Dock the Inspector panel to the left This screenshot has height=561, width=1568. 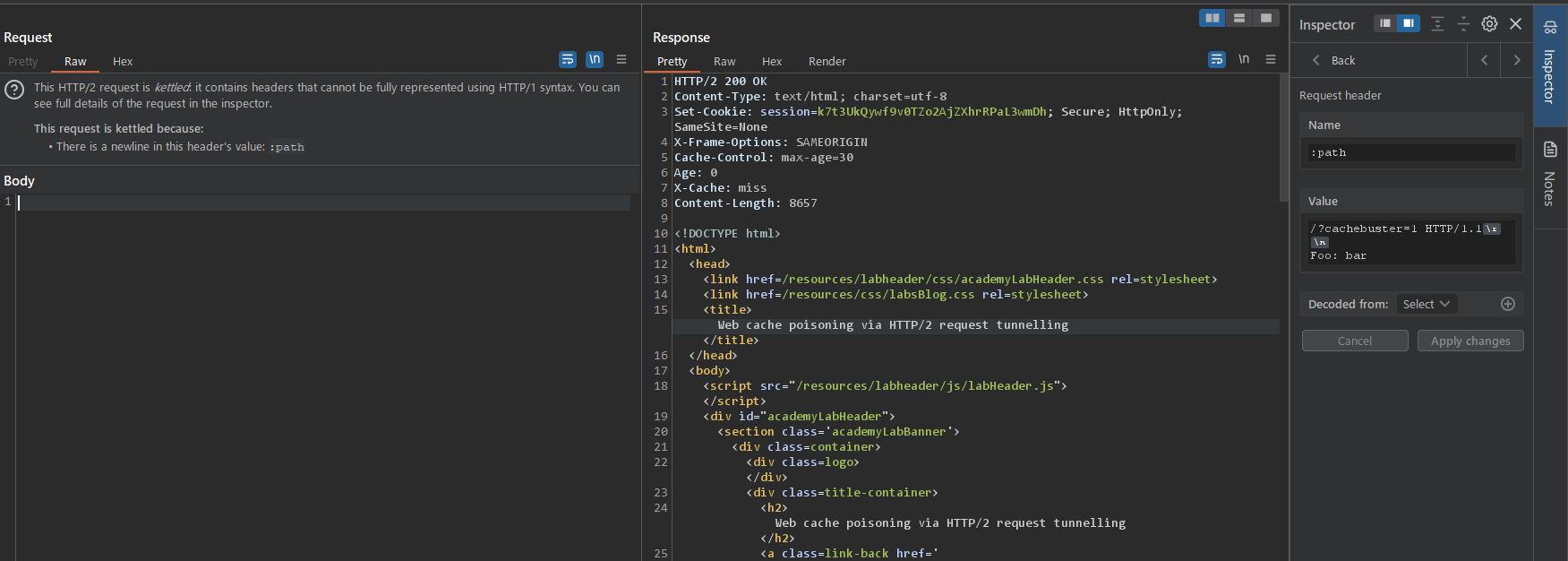pos(1385,23)
